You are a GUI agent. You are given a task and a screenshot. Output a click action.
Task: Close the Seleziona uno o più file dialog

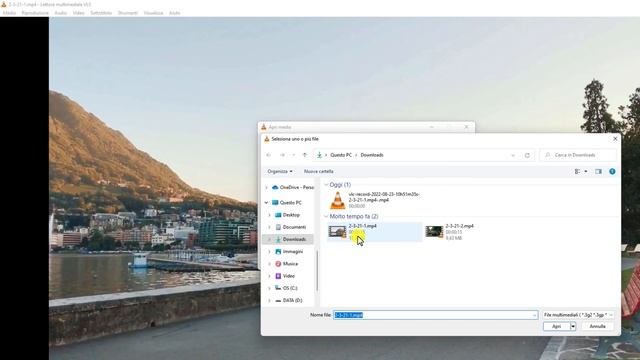pos(615,139)
